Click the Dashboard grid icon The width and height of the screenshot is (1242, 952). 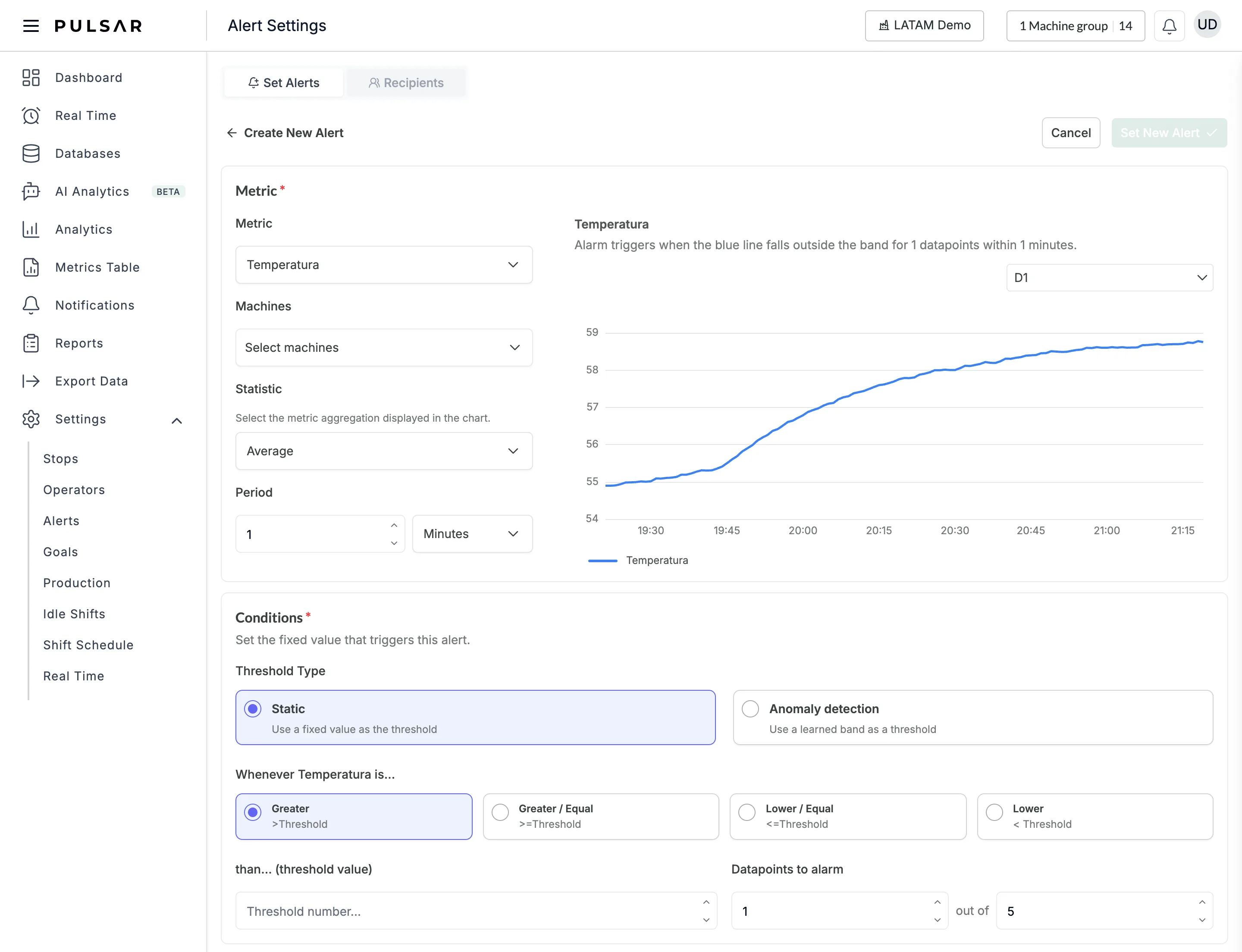(x=31, y=78)
